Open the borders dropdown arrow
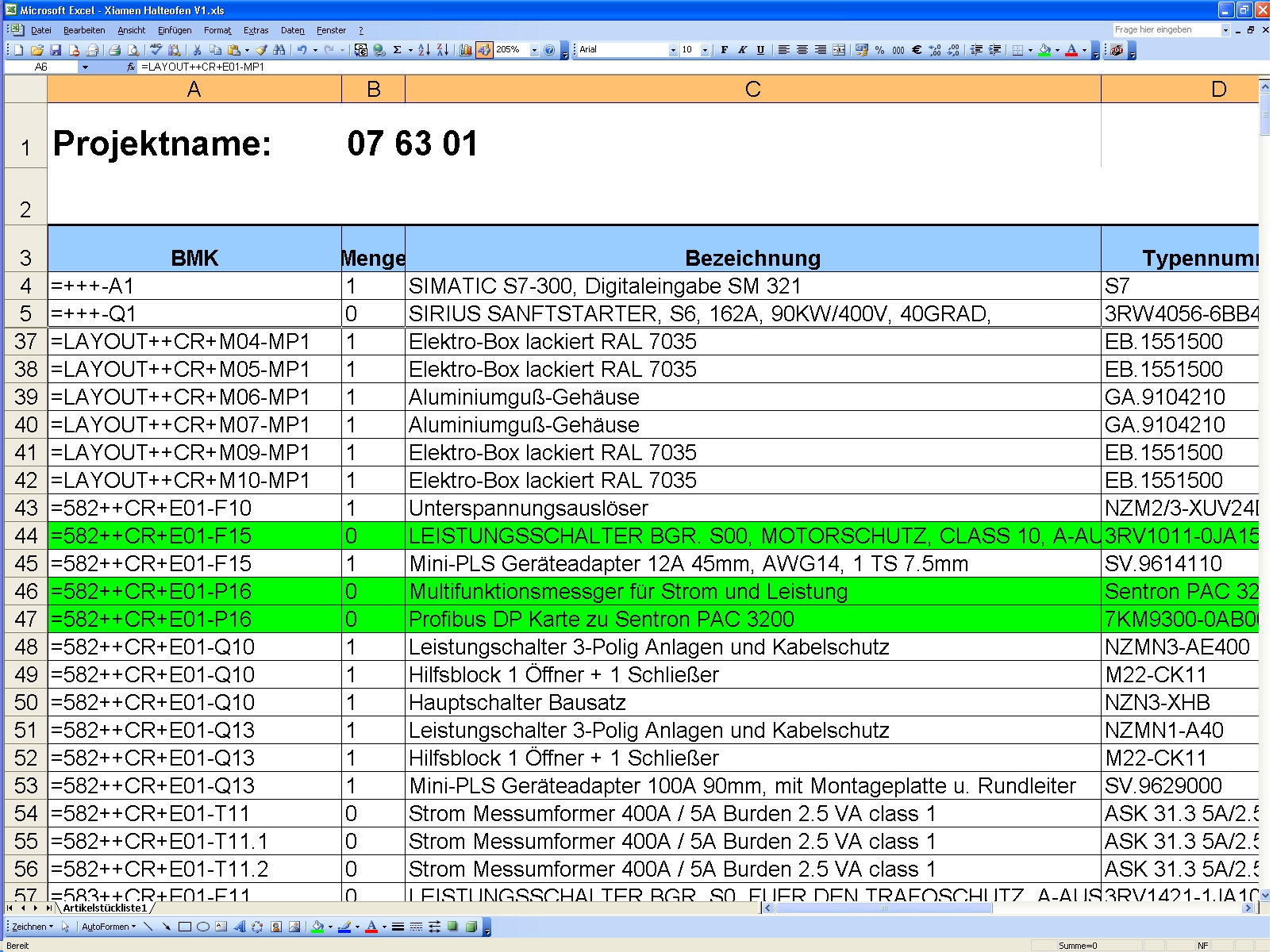 tap(1030, 50)
